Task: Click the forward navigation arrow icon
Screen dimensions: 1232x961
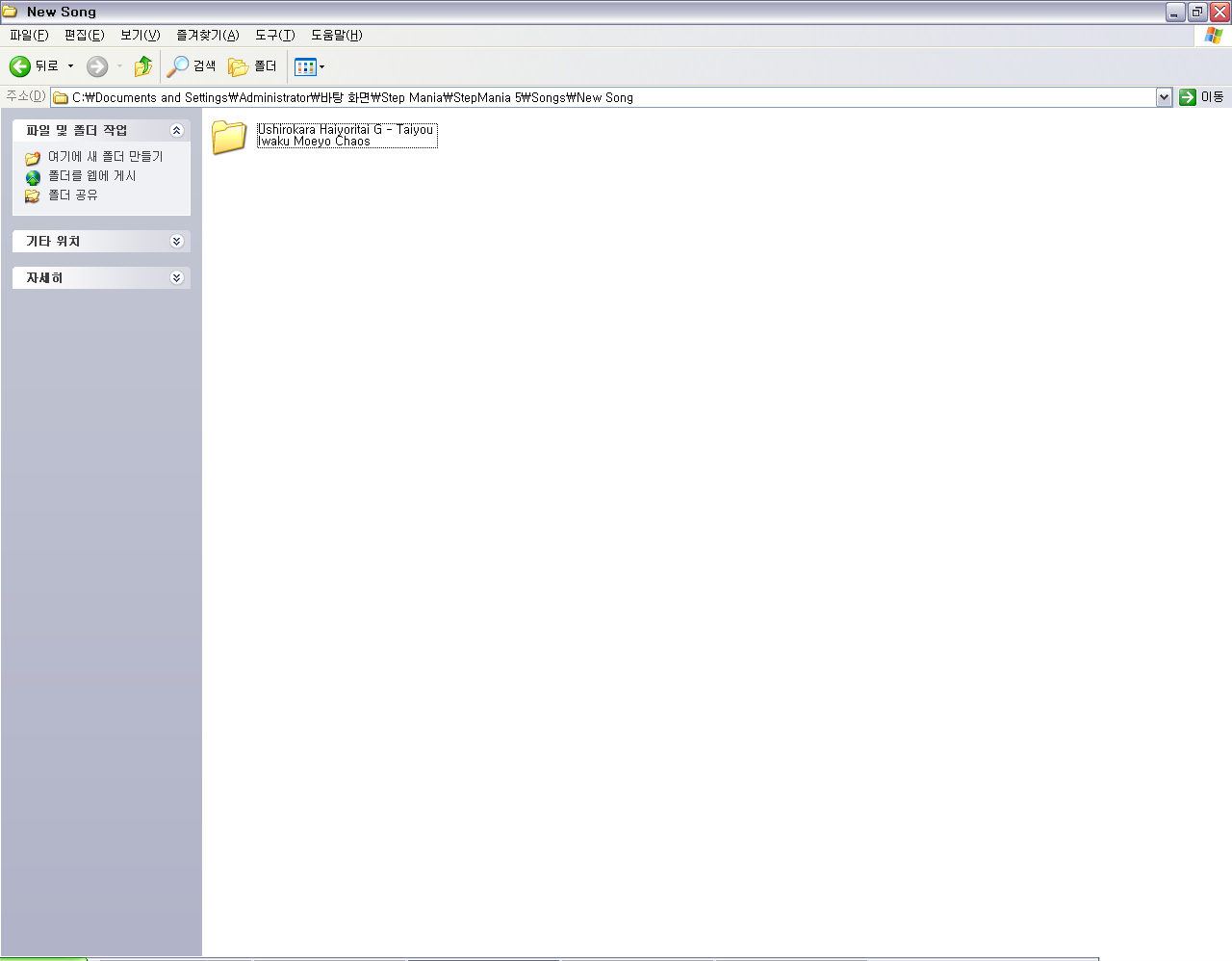Action: [97, 65]
